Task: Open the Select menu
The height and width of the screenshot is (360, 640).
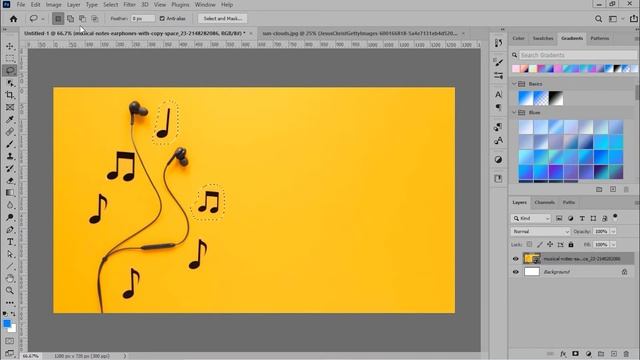Action: click(x=110, y=5)
